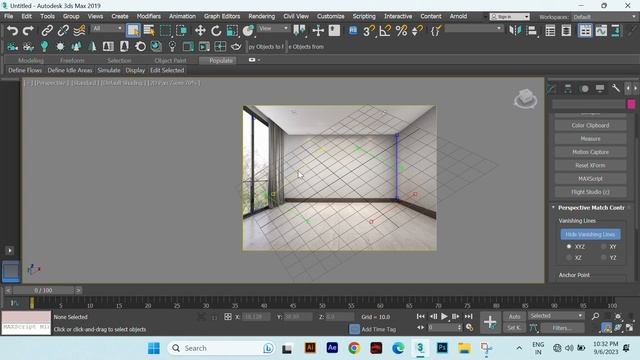This screenshot has height=360, width=640.
Task: Select the XY radio button
Action: pyautogui.click(x=604, y=247)
